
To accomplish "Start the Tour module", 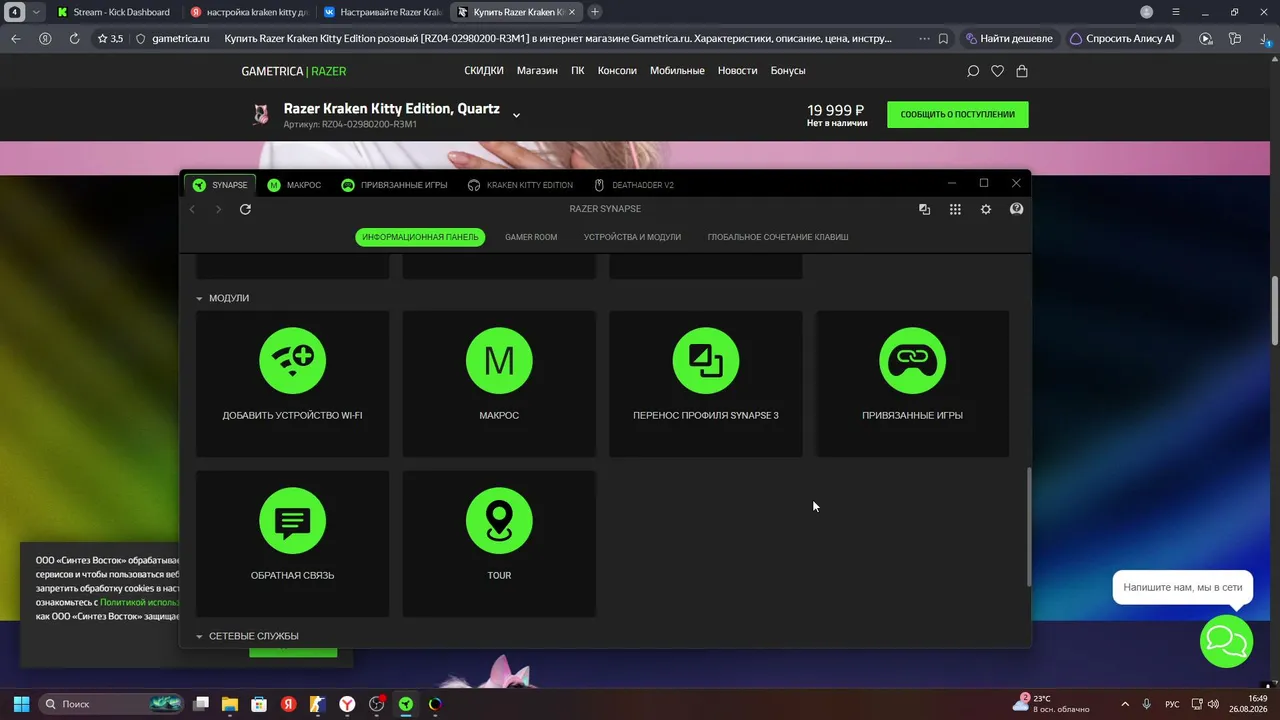I will 499,544.
